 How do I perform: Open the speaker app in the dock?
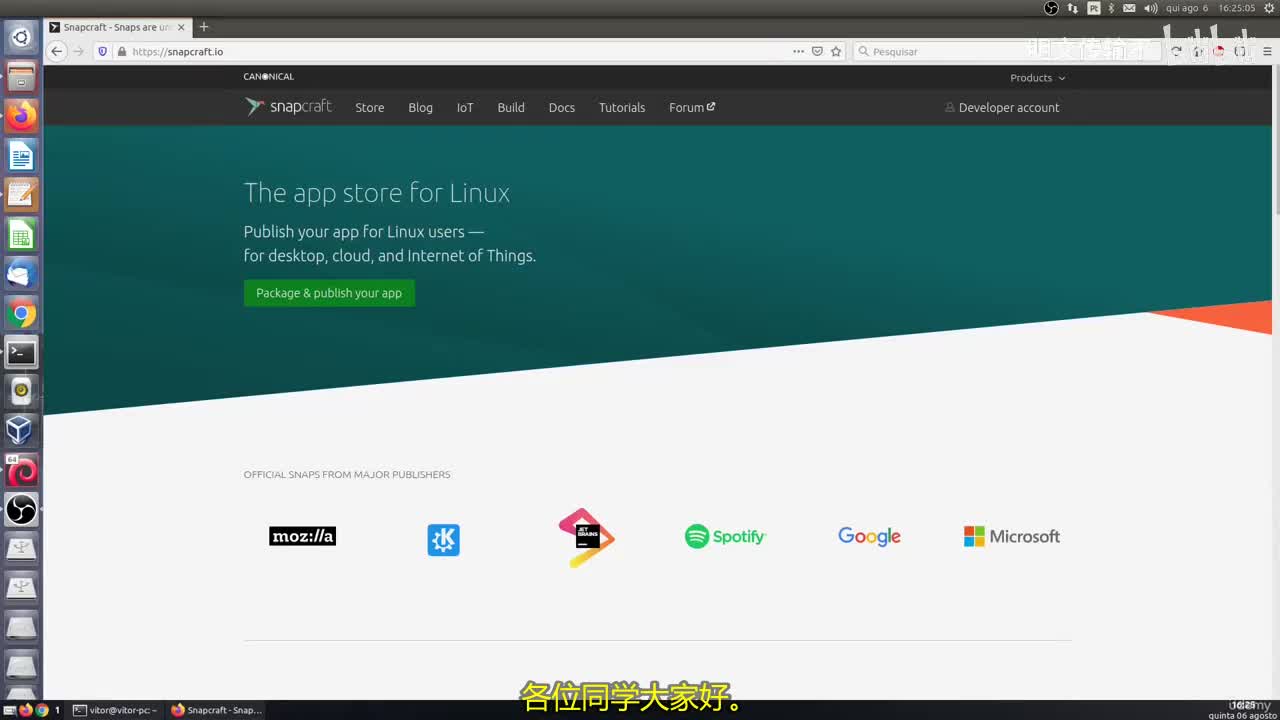21,391
